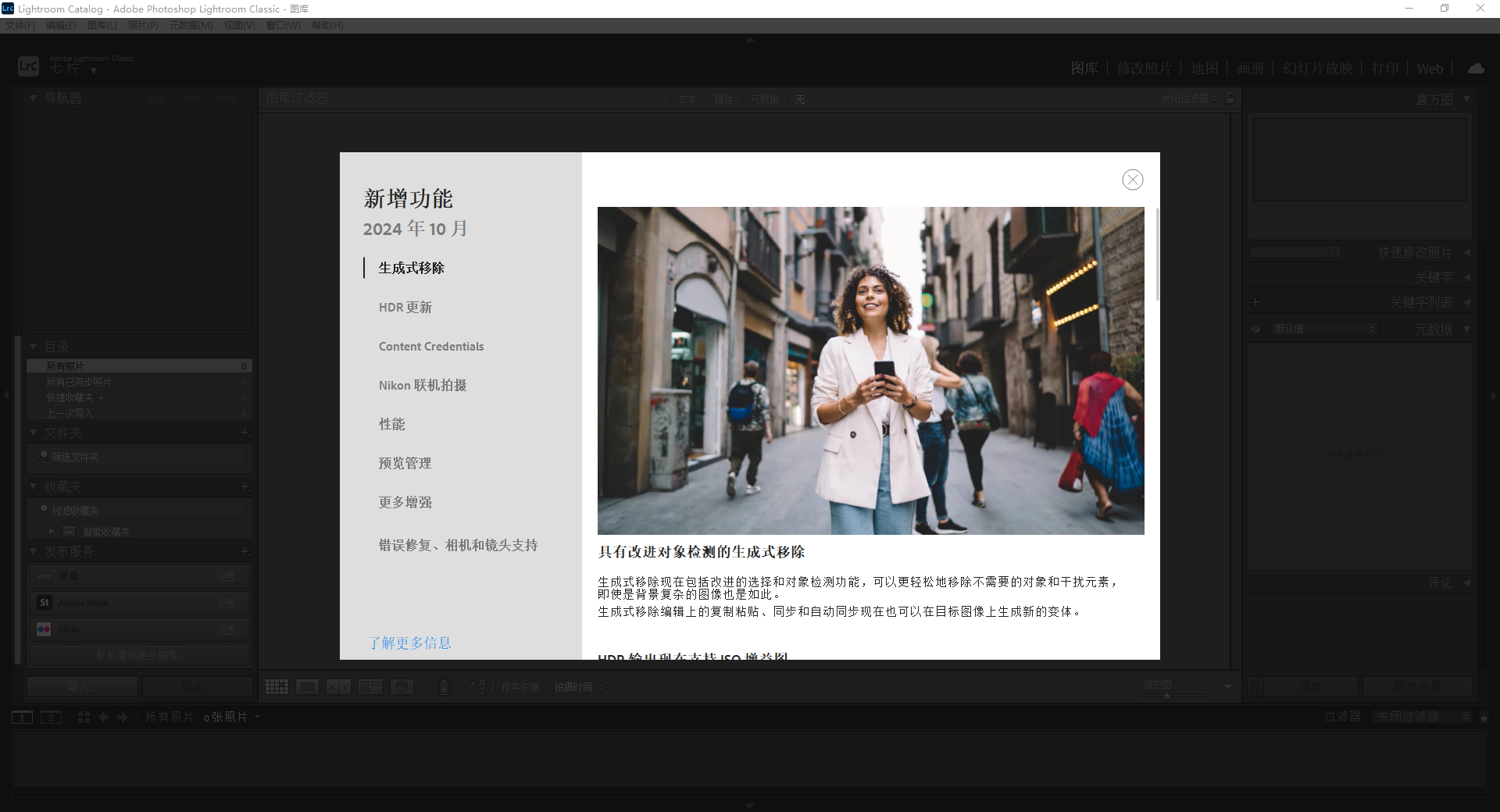Viewport: 1500px width, 812px height.
Task: Collapse the 导航器 panel
Action: tap(33, 98)
